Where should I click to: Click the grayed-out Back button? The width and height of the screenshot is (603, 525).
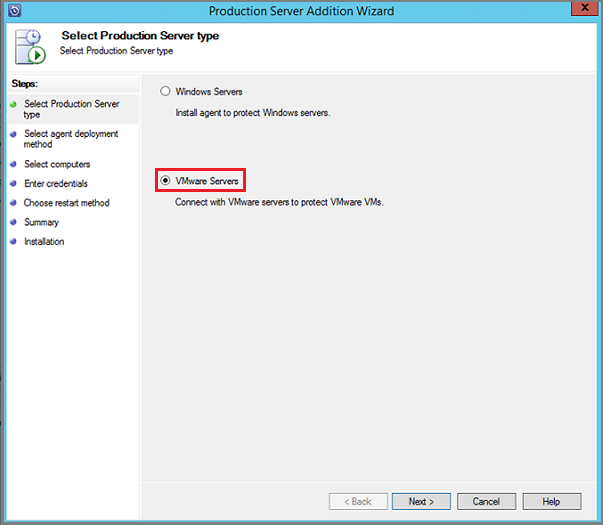tap(358, 502)
